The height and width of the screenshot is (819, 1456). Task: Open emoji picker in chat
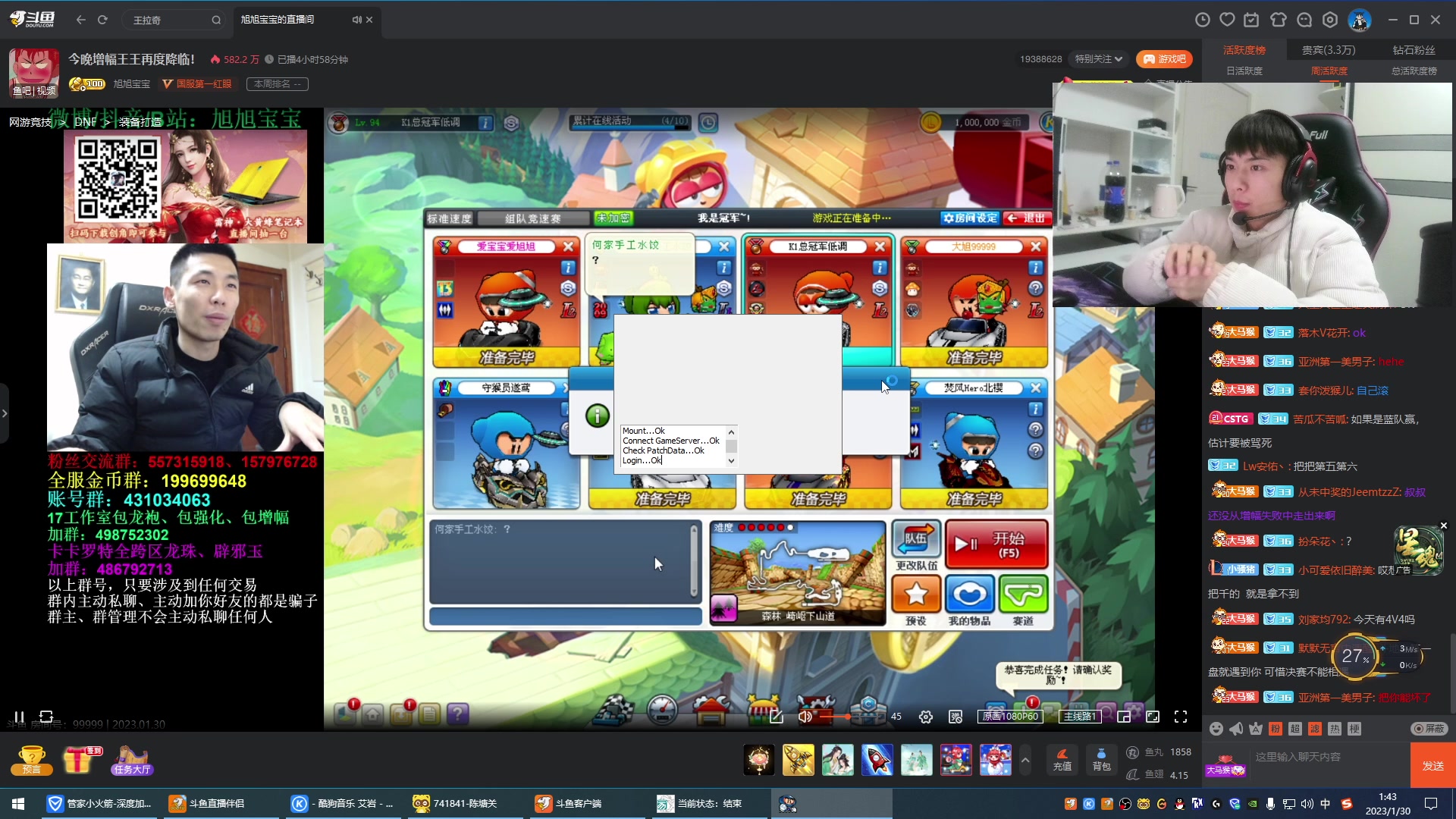(1216, 729)
